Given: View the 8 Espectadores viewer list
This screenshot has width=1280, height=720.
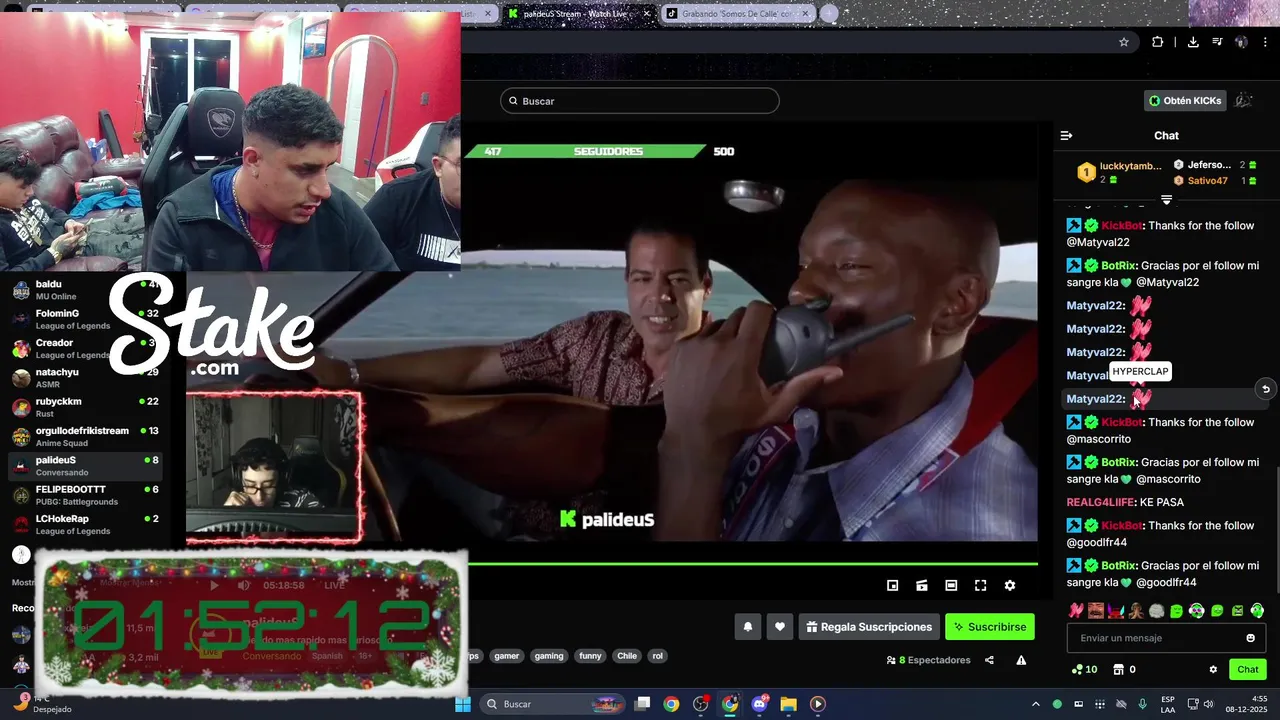Looking at the screenshot, I should point(928,660).
